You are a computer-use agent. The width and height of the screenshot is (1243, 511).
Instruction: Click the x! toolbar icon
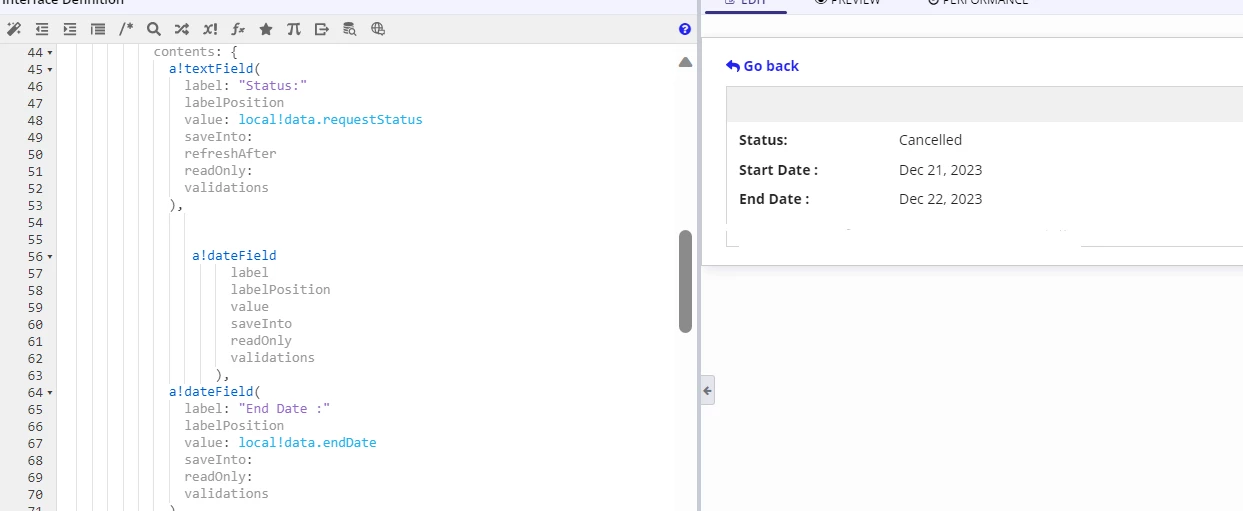point(210,29)
